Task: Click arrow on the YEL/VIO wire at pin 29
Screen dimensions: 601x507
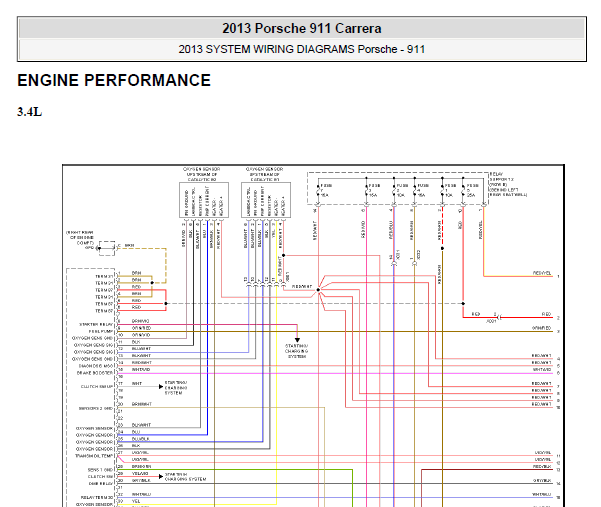Action: (161, 477)
